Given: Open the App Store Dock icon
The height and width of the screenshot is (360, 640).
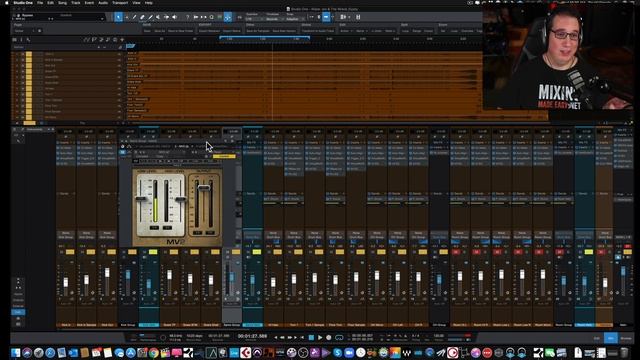Looking at the screenshot, I should click(x=131, y=352).
